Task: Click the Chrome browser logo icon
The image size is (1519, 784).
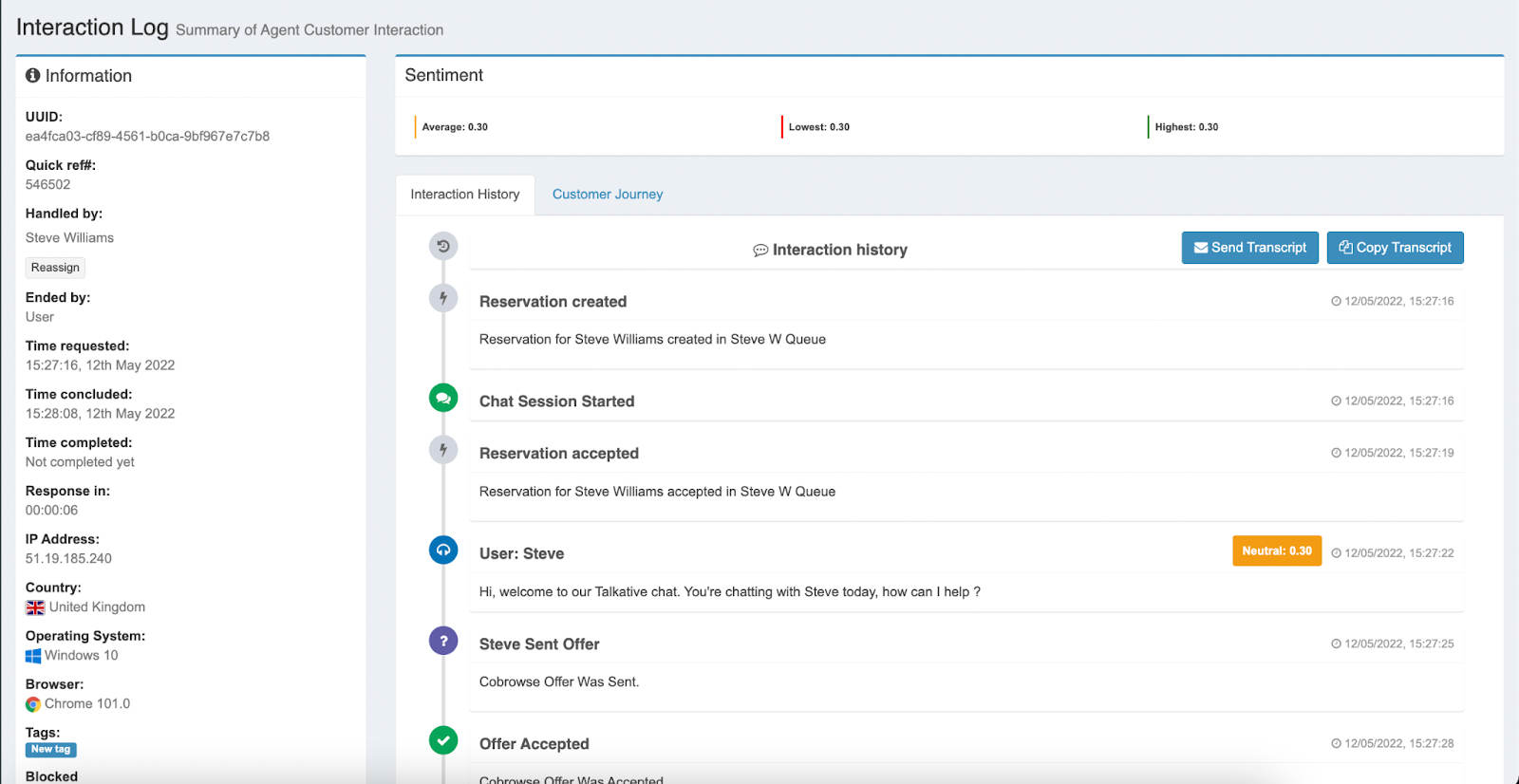Action: 33,704
